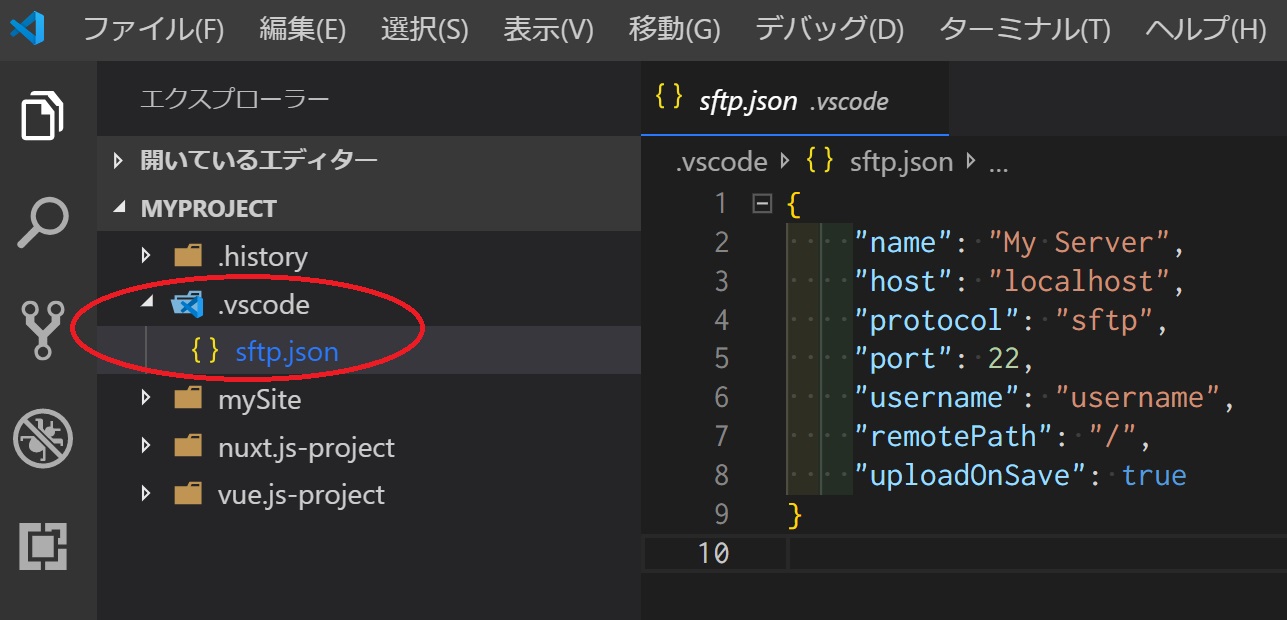Open the Explorer view icon
The height and width of the screenshot is (620, 1287).
pos(44,116)
